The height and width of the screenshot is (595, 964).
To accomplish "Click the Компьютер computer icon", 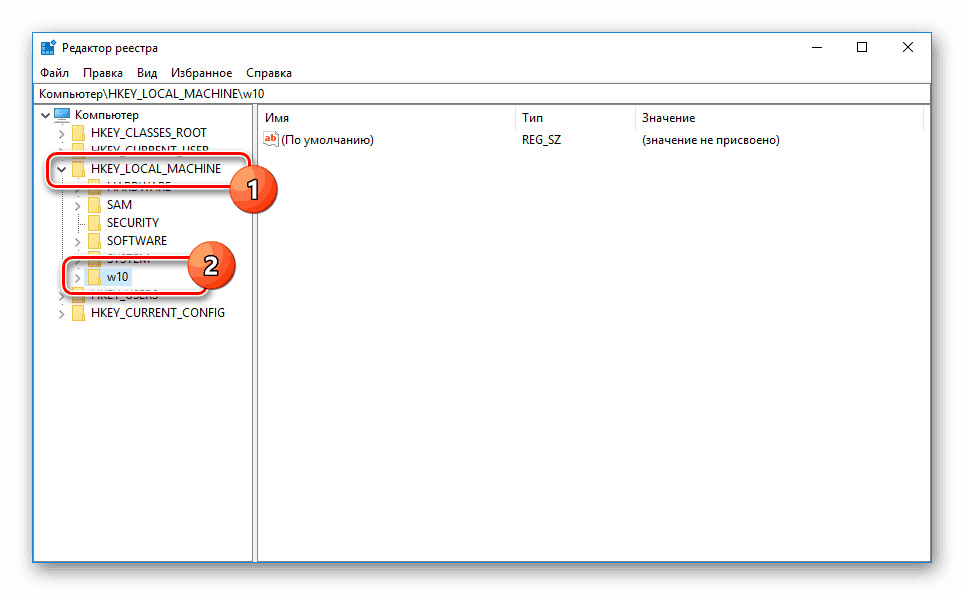I will [62, 114].
